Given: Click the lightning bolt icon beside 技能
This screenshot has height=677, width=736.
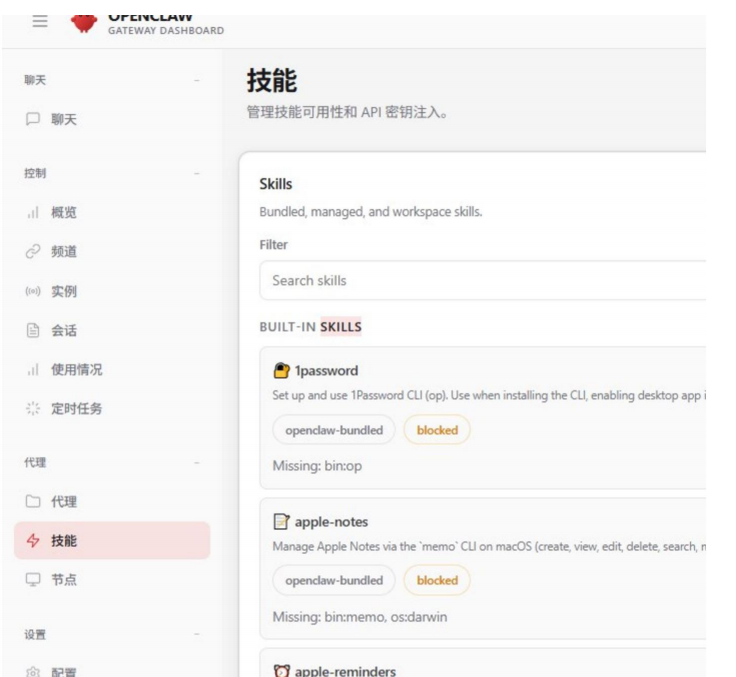Looking at the screenshot, I should click(33, 541).
